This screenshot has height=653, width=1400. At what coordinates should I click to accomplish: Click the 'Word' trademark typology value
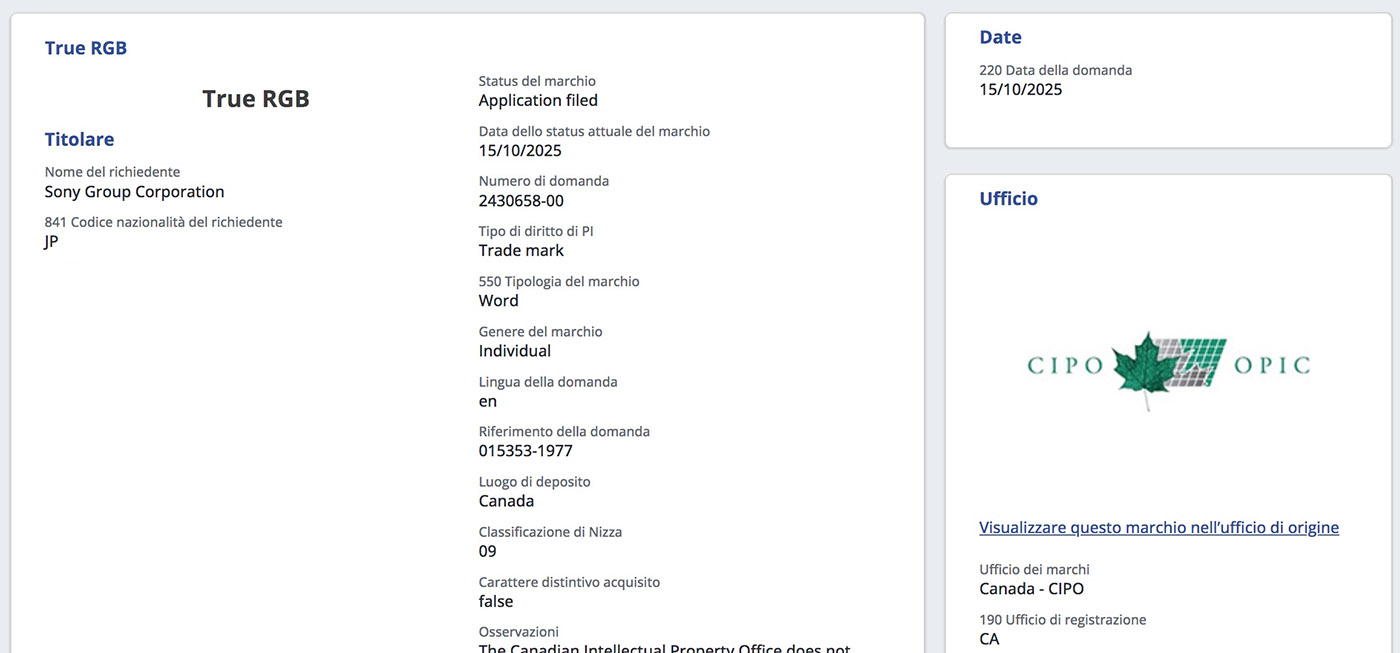coord(498,301)
